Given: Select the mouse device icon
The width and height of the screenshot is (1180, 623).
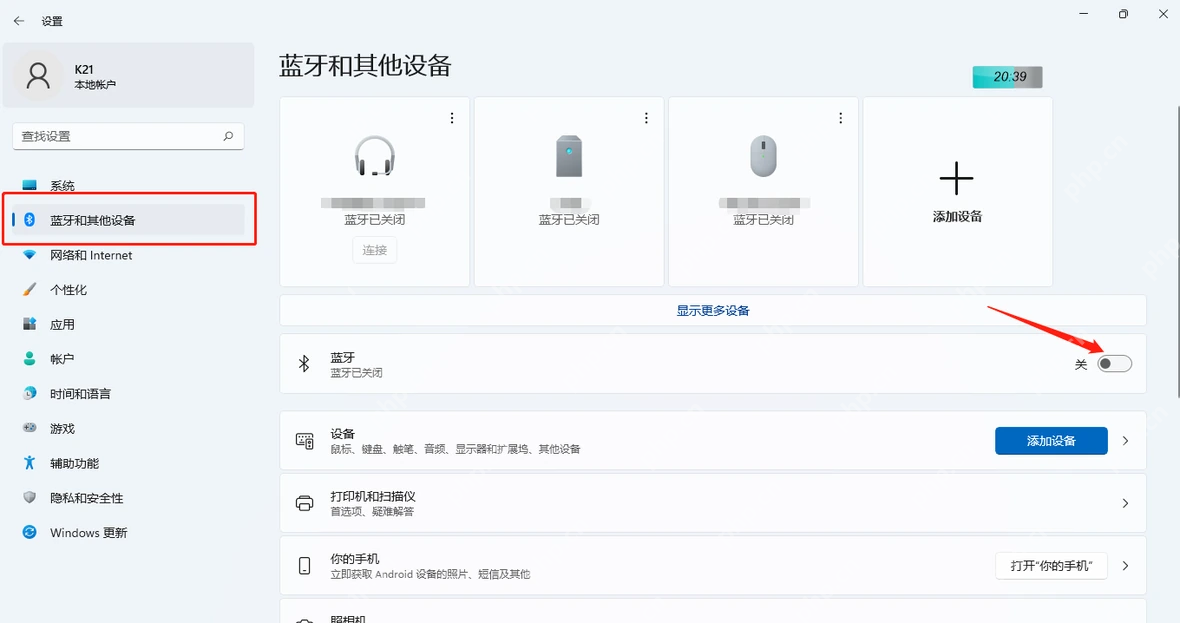Looking at the screenshot, I should 763,156.
